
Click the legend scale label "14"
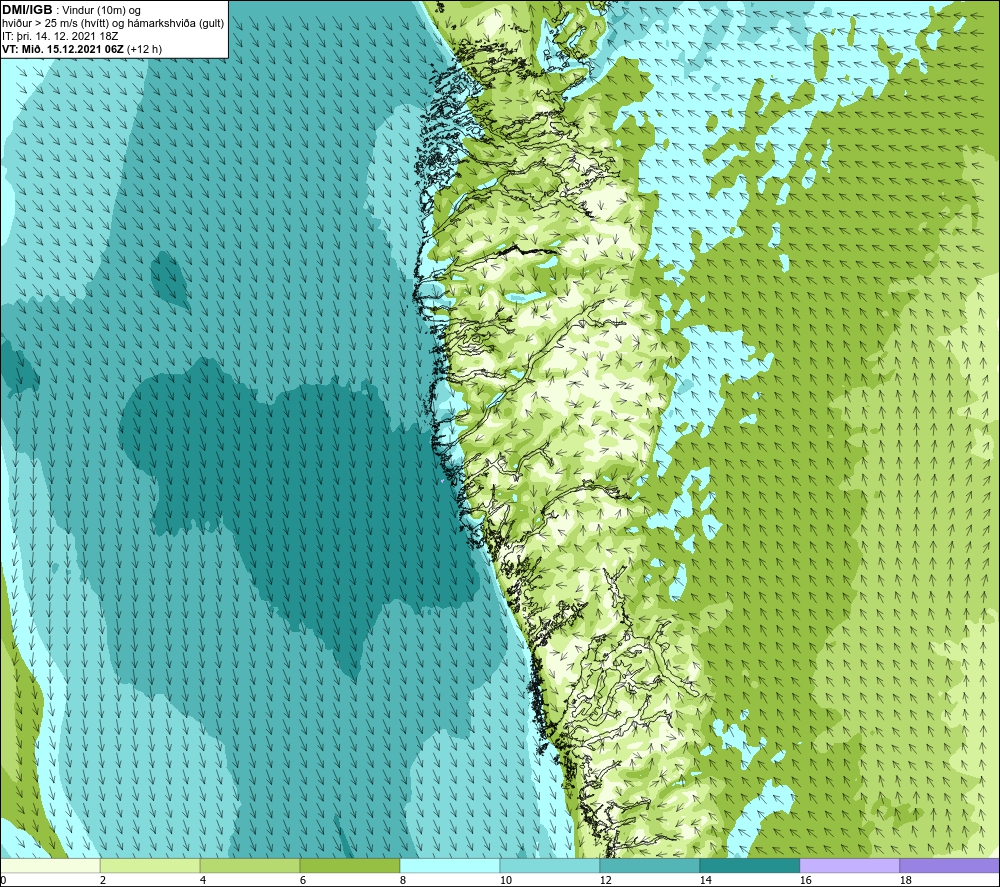[705, 880]
